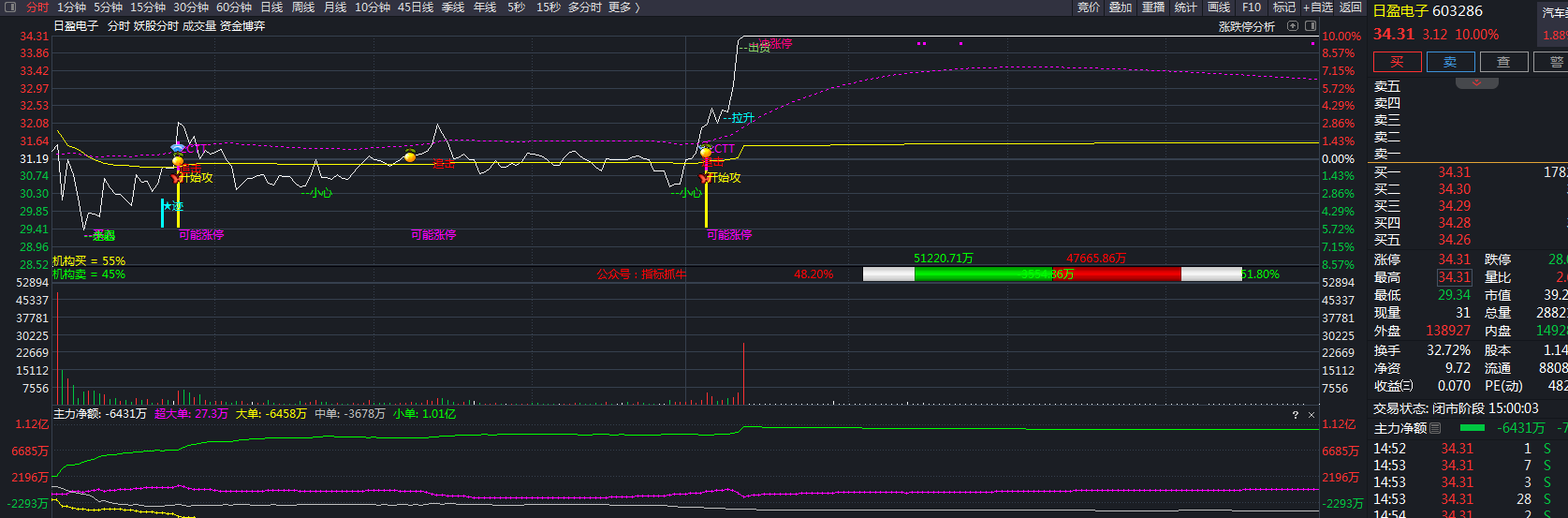1568x518 pixels.
Task: Add stock via +自选 button
Action: pos(1317,7)
